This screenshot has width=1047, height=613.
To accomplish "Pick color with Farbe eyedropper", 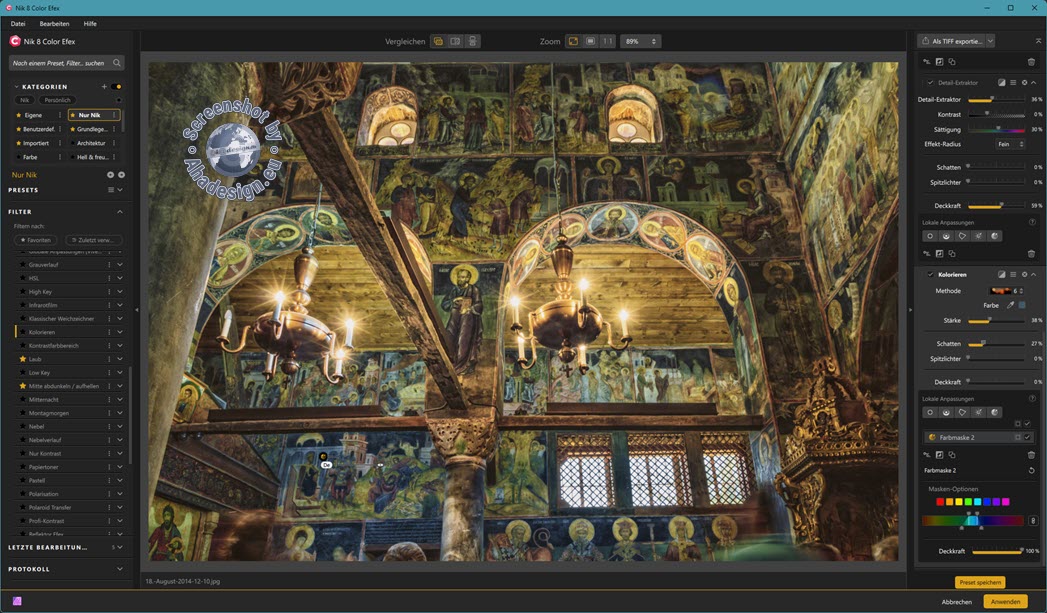I will pos(1010,305).
